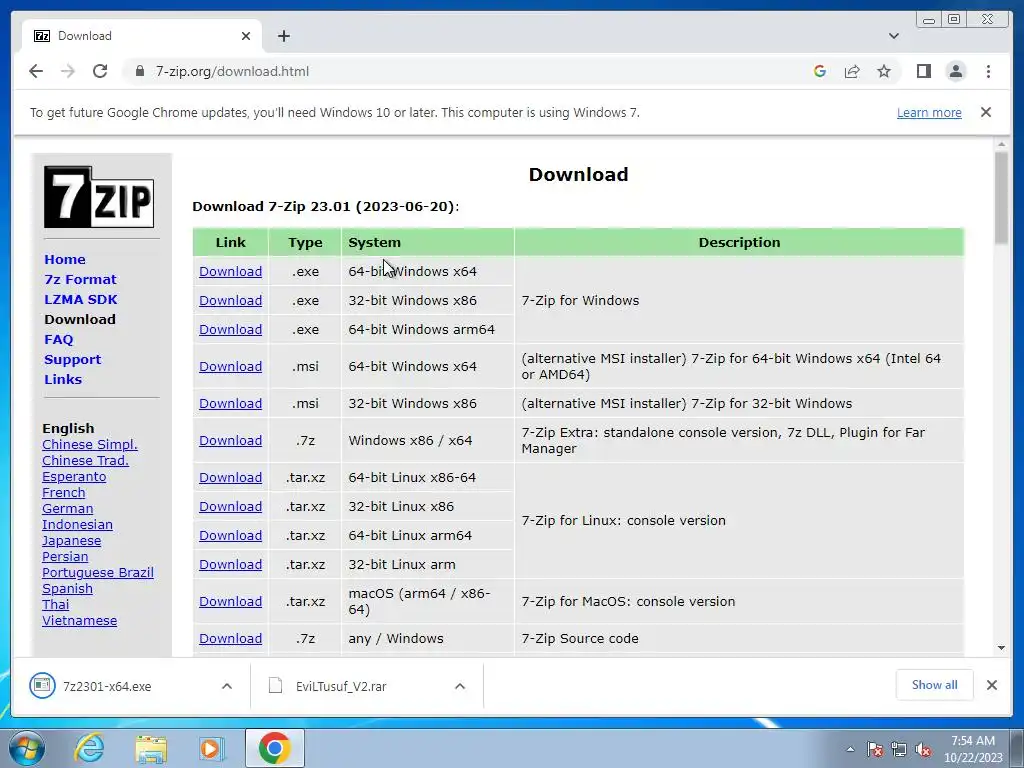
Task: Bookmark this page with the star icon
Action: click(884, 71)
